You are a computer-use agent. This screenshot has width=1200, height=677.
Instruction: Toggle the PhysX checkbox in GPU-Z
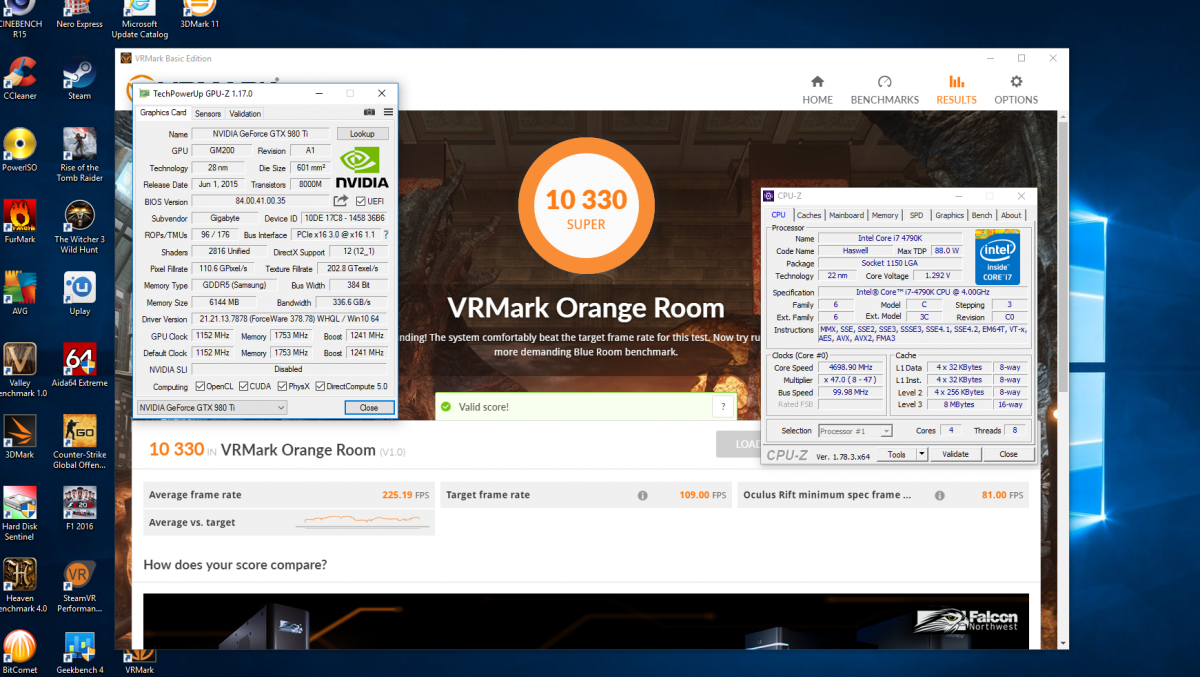(281, 386)
